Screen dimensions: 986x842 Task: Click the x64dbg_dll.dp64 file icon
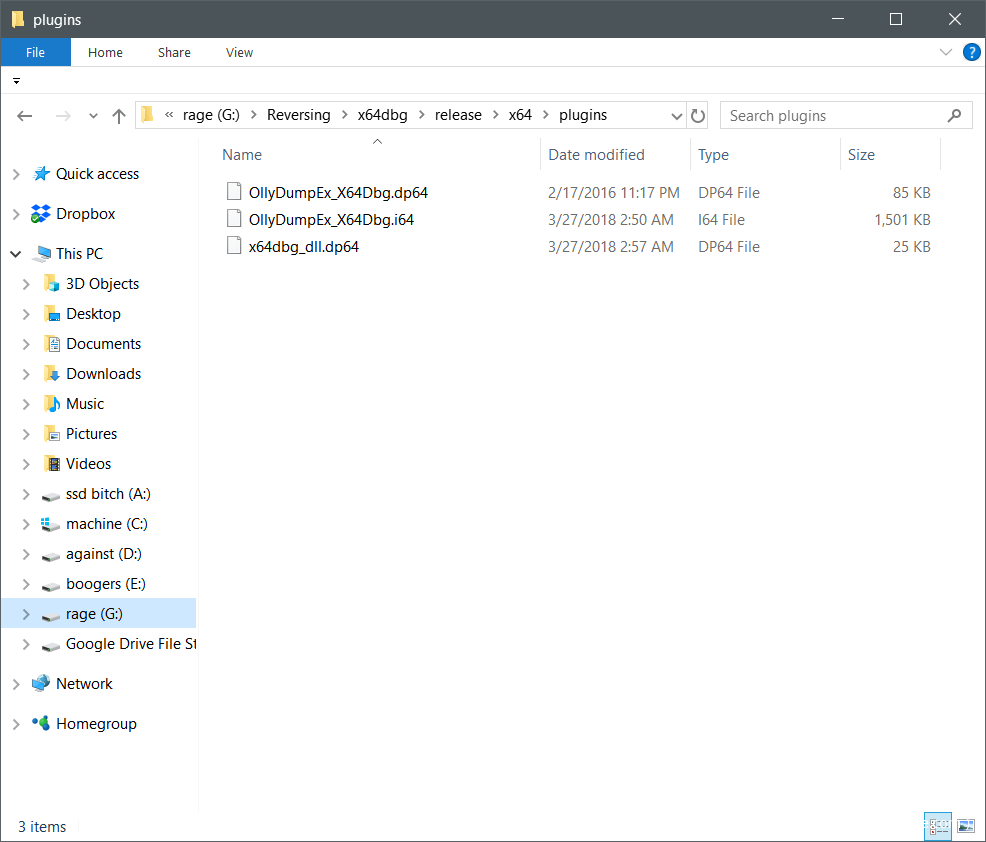(x=234, y=246)
